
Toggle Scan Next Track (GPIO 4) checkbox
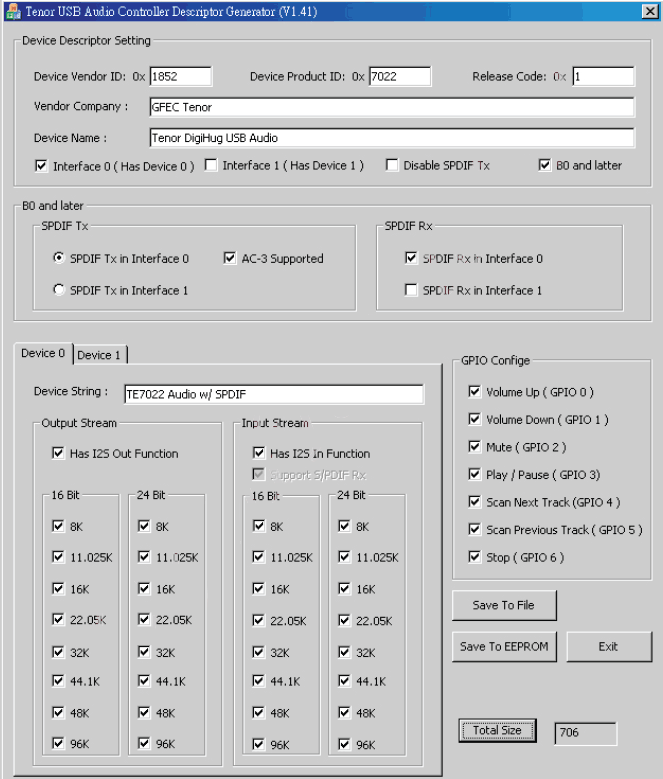click(474, 502)
